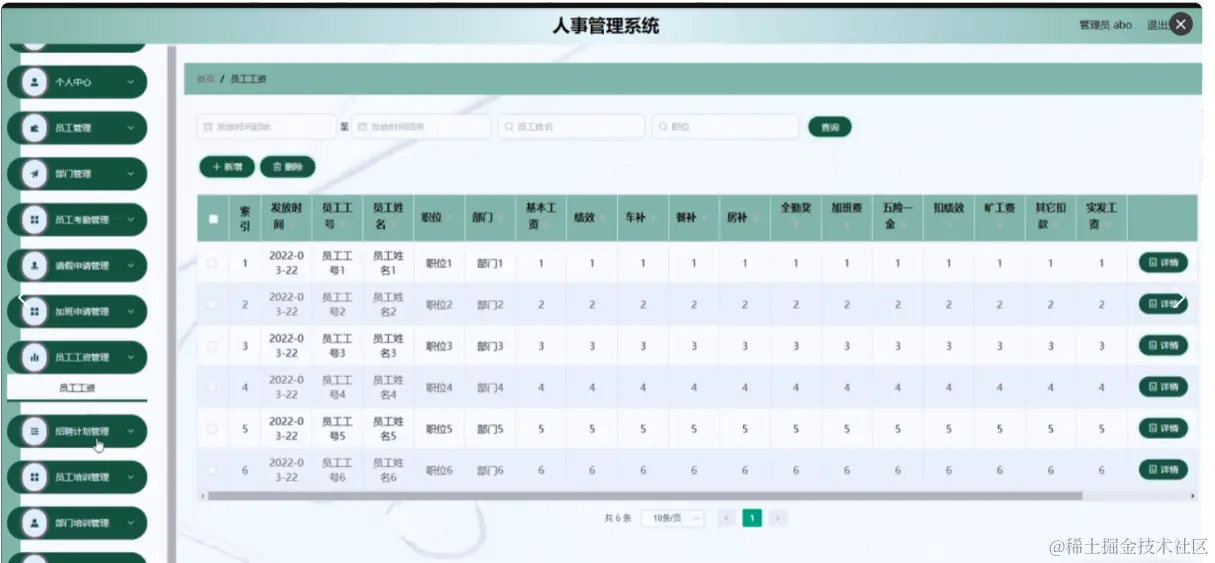Expand the 部门管理 menu chevron
This screenshot has width=1215, height=563.
(x=130, y=174)
